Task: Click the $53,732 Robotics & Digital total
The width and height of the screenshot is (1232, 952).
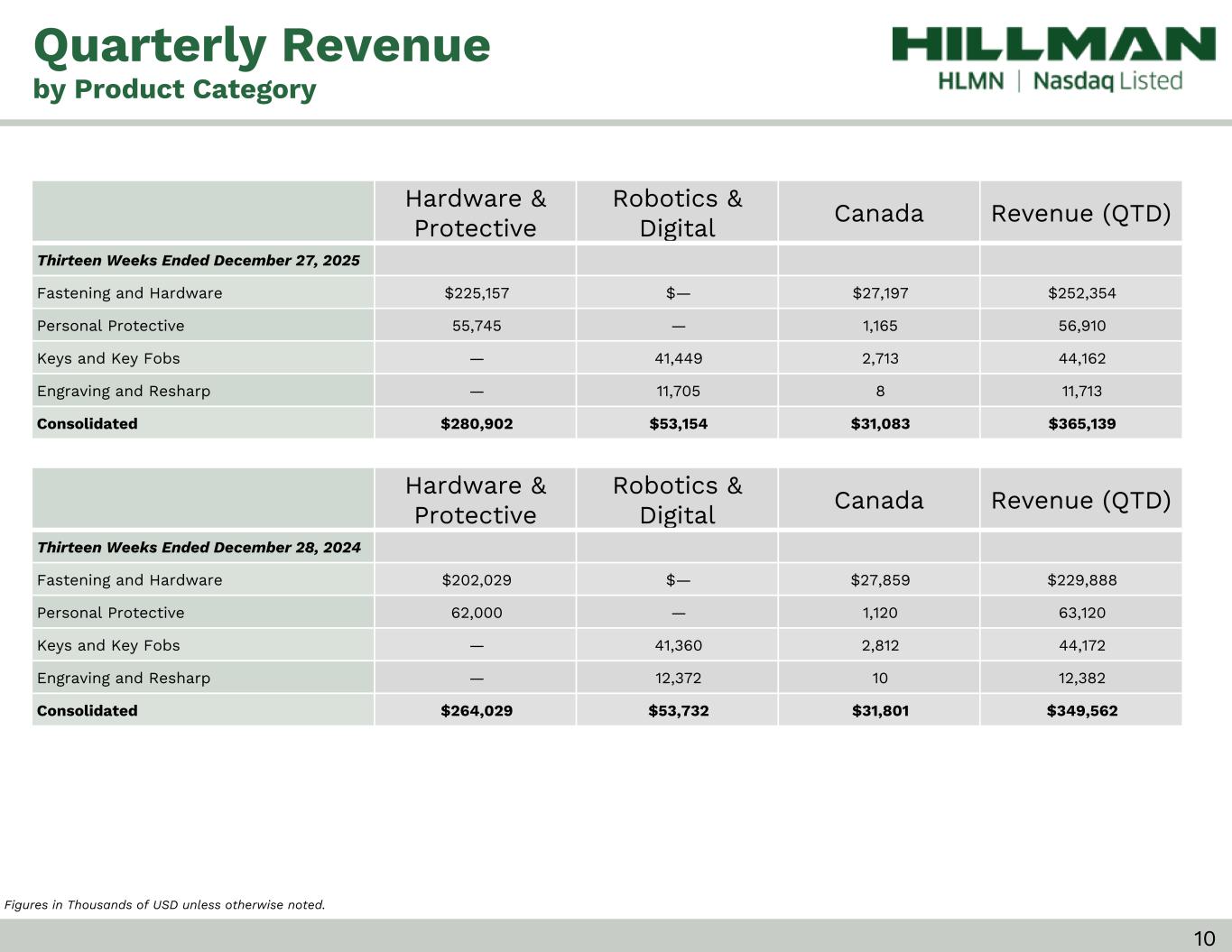Action: 678,711
